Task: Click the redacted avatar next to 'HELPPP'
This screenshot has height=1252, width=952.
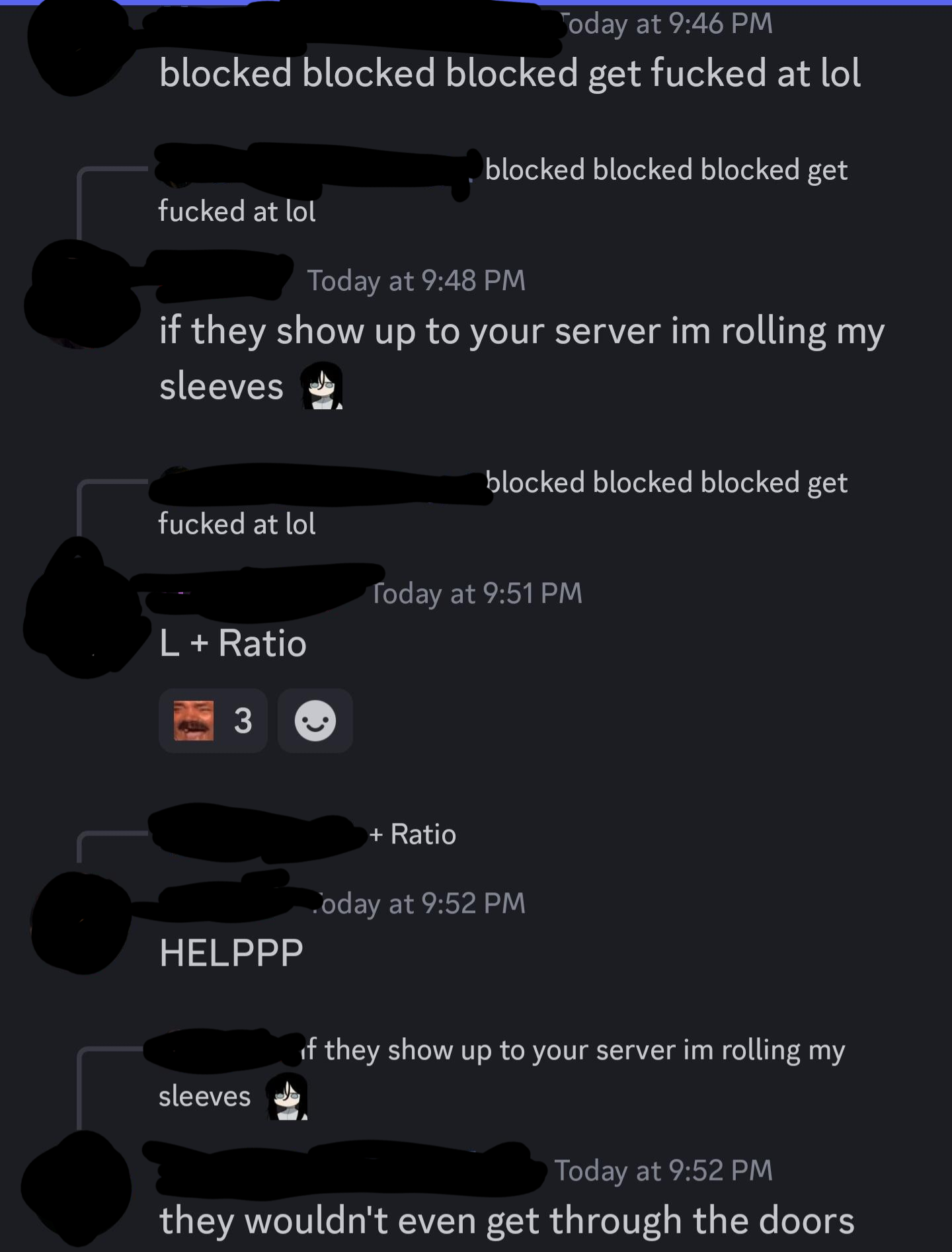Action: point(82,923)
